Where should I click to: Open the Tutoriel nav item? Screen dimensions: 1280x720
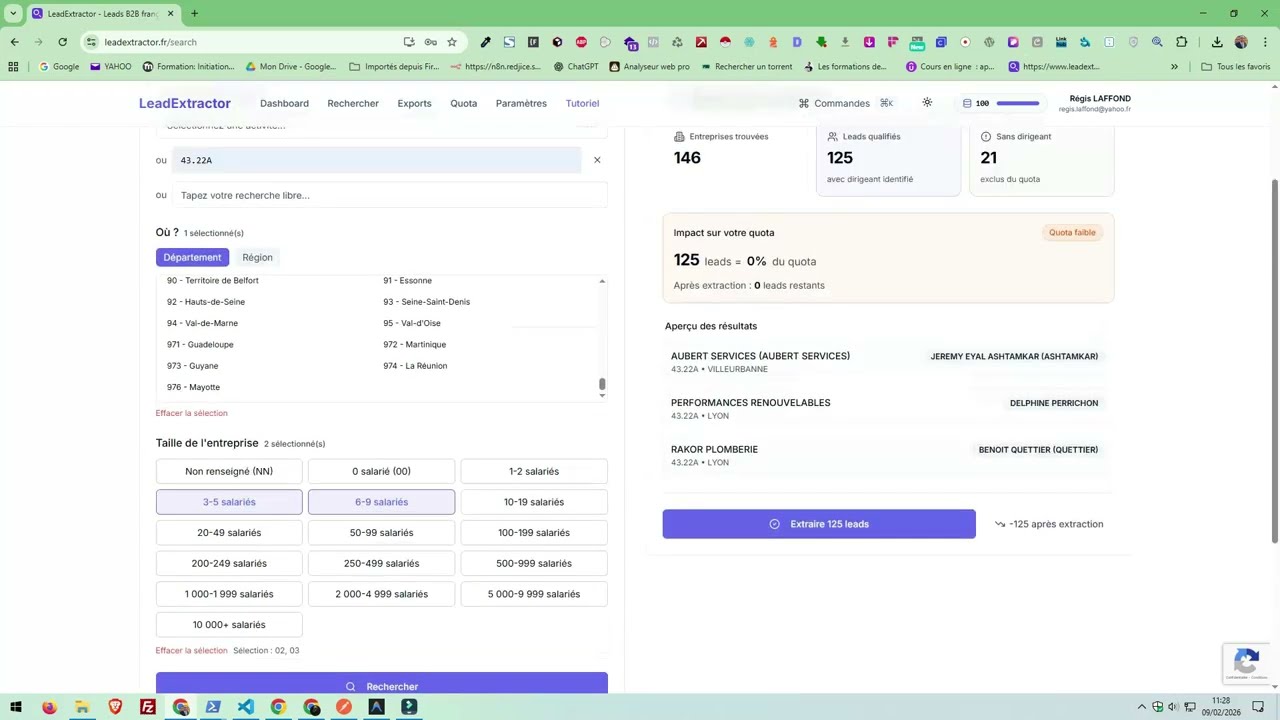tap(582, 103)
